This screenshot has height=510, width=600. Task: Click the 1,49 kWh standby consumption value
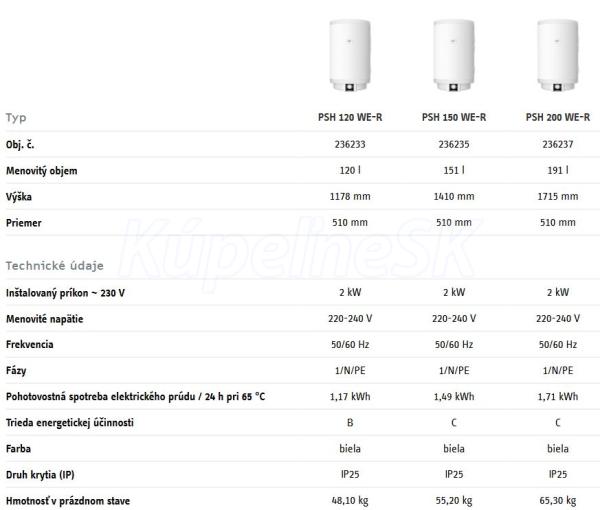(x=454, y=397)
